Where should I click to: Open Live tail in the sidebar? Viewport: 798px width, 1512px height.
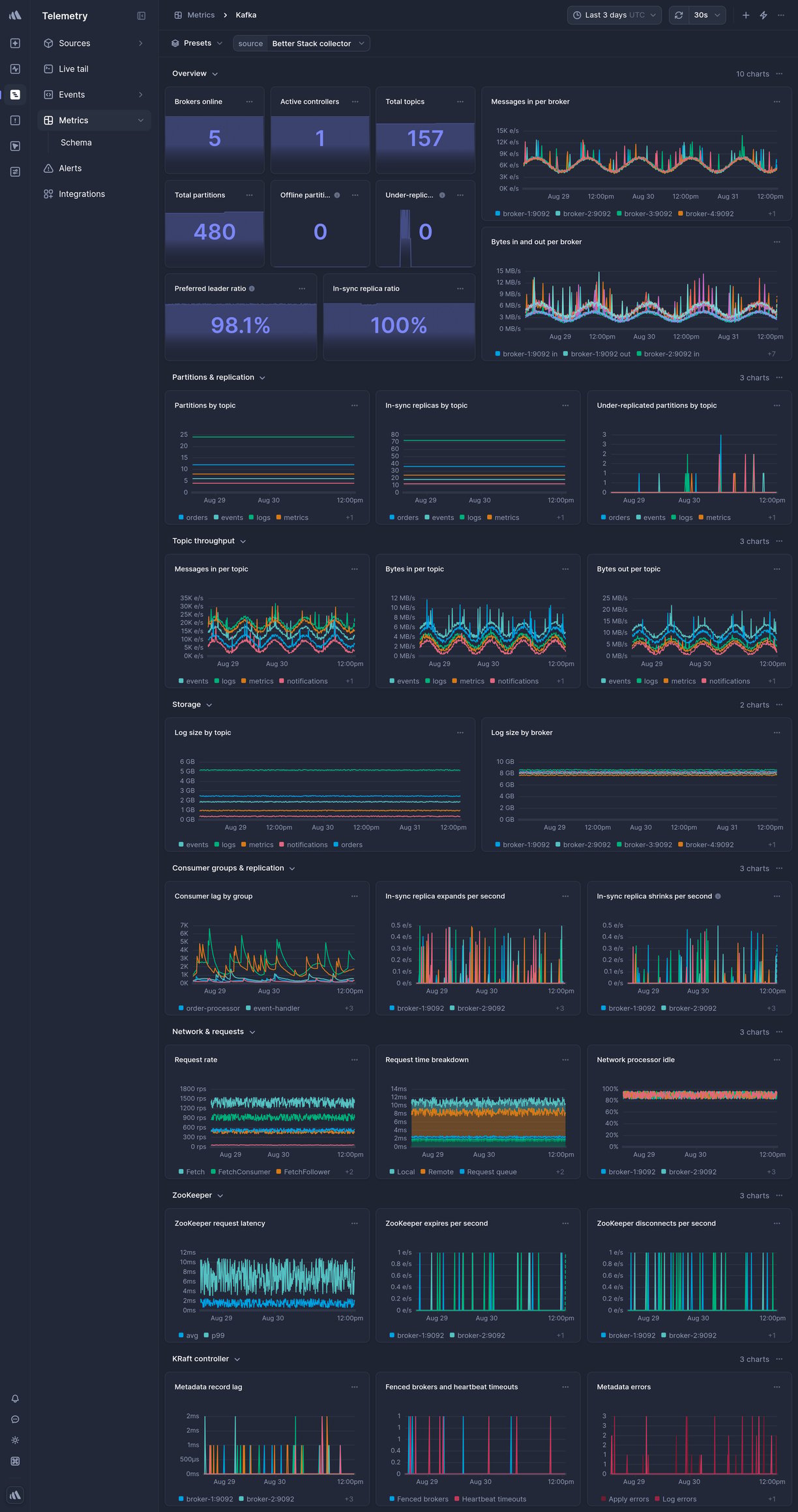coord(94,68)
